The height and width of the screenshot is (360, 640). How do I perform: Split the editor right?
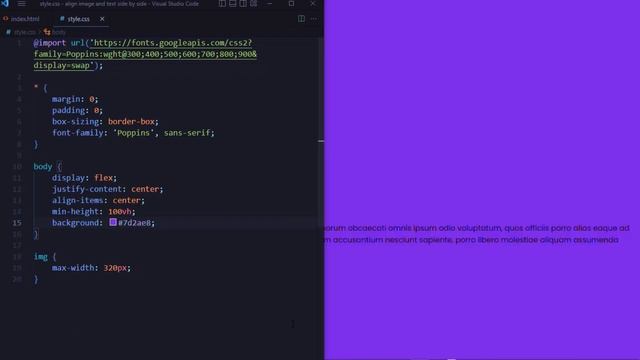(301, 19)
